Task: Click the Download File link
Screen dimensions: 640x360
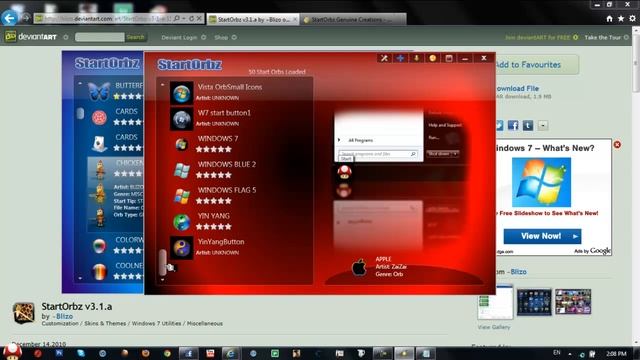Action: click(517, 89)
